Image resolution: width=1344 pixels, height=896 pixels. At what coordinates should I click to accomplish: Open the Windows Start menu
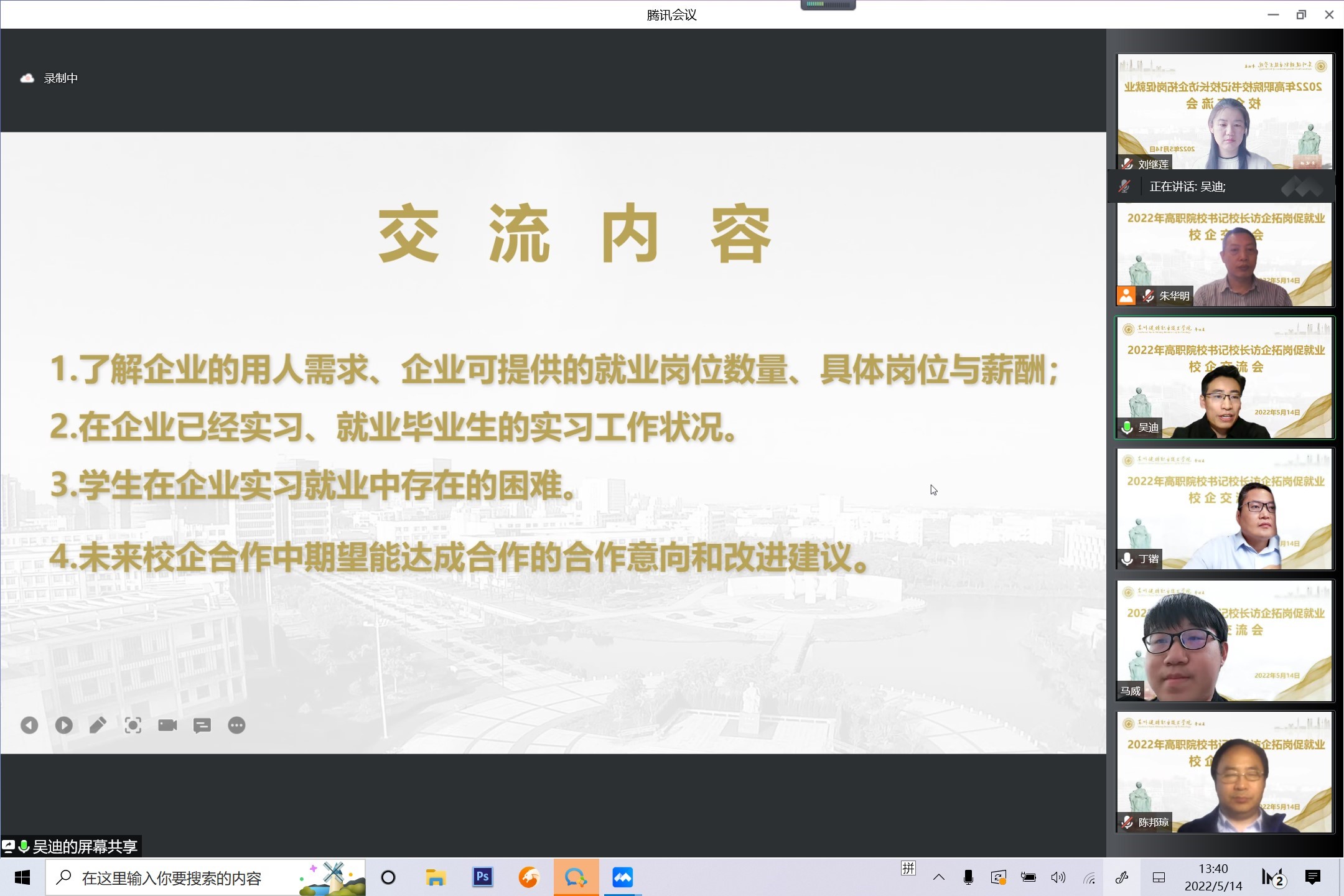click(x=22, y=878)
